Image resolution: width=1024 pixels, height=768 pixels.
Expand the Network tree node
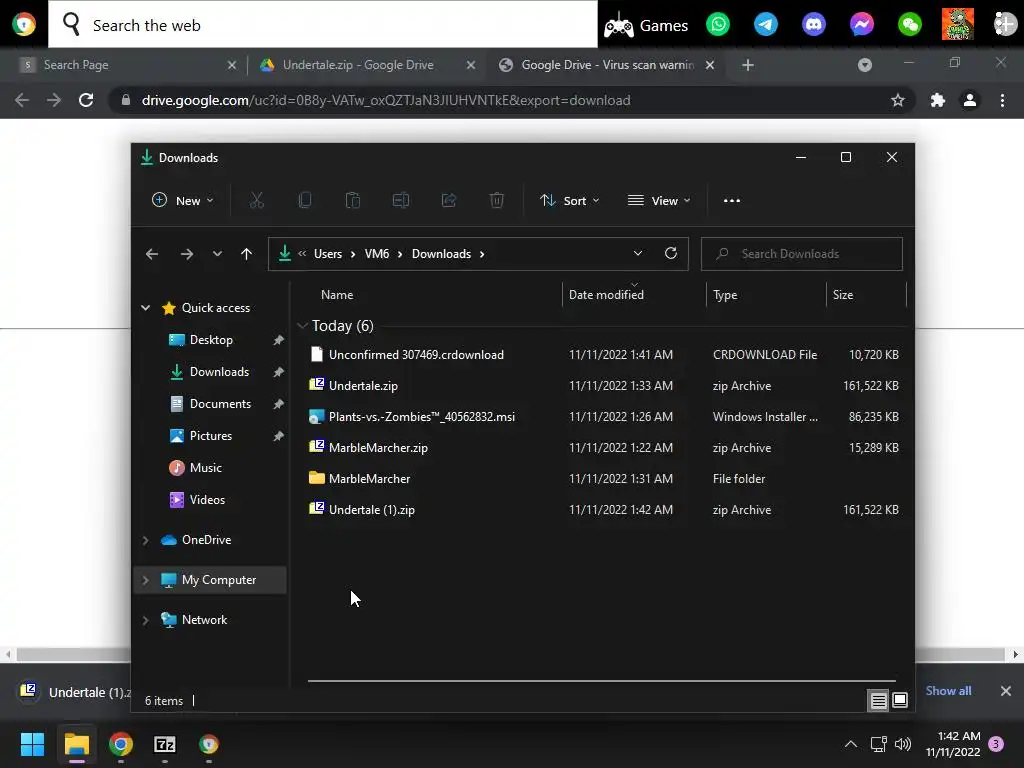(146, 620)
